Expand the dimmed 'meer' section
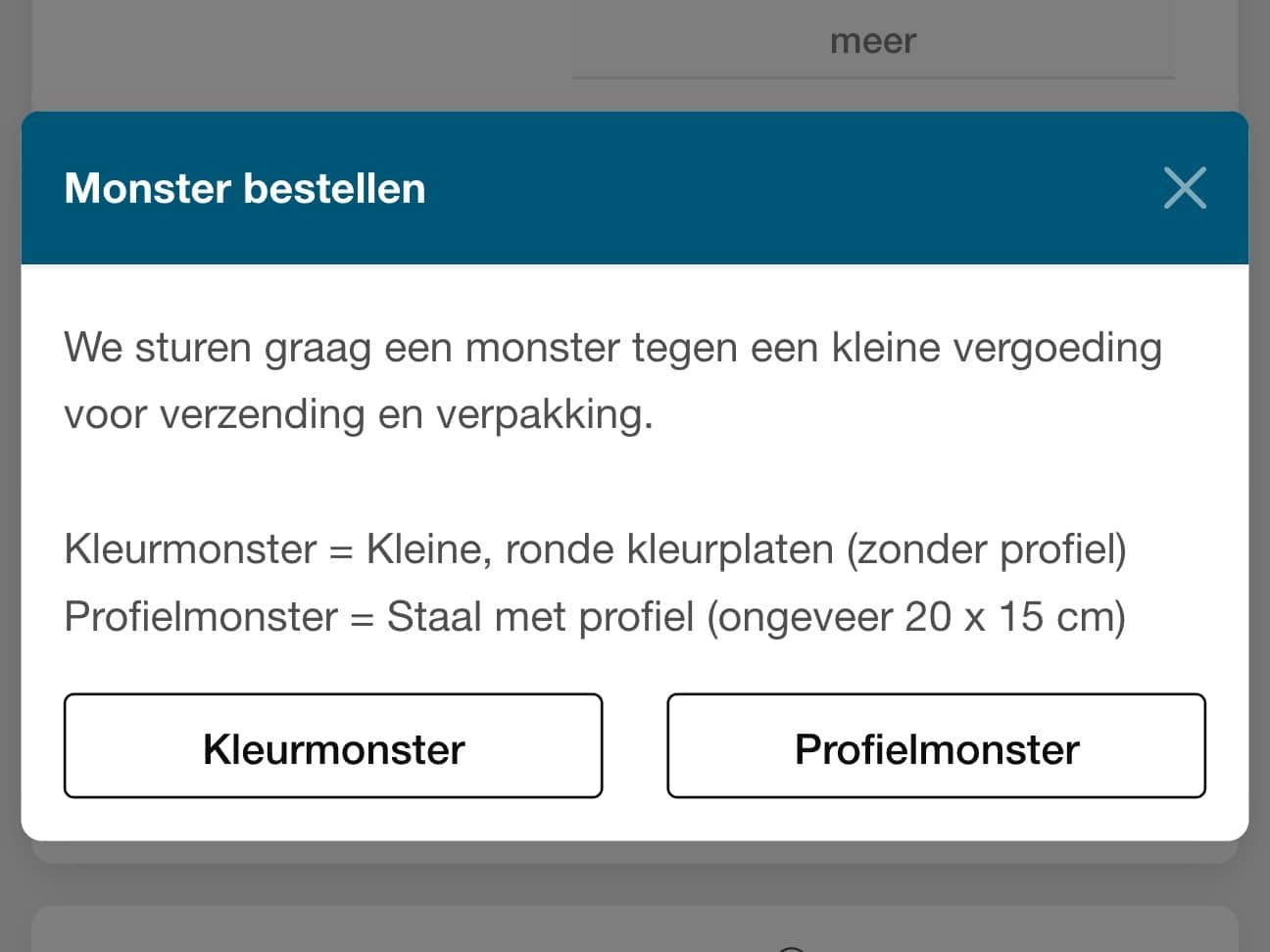Image resolution: width=1270 pixels, height=952 pixels. point(873,41)
